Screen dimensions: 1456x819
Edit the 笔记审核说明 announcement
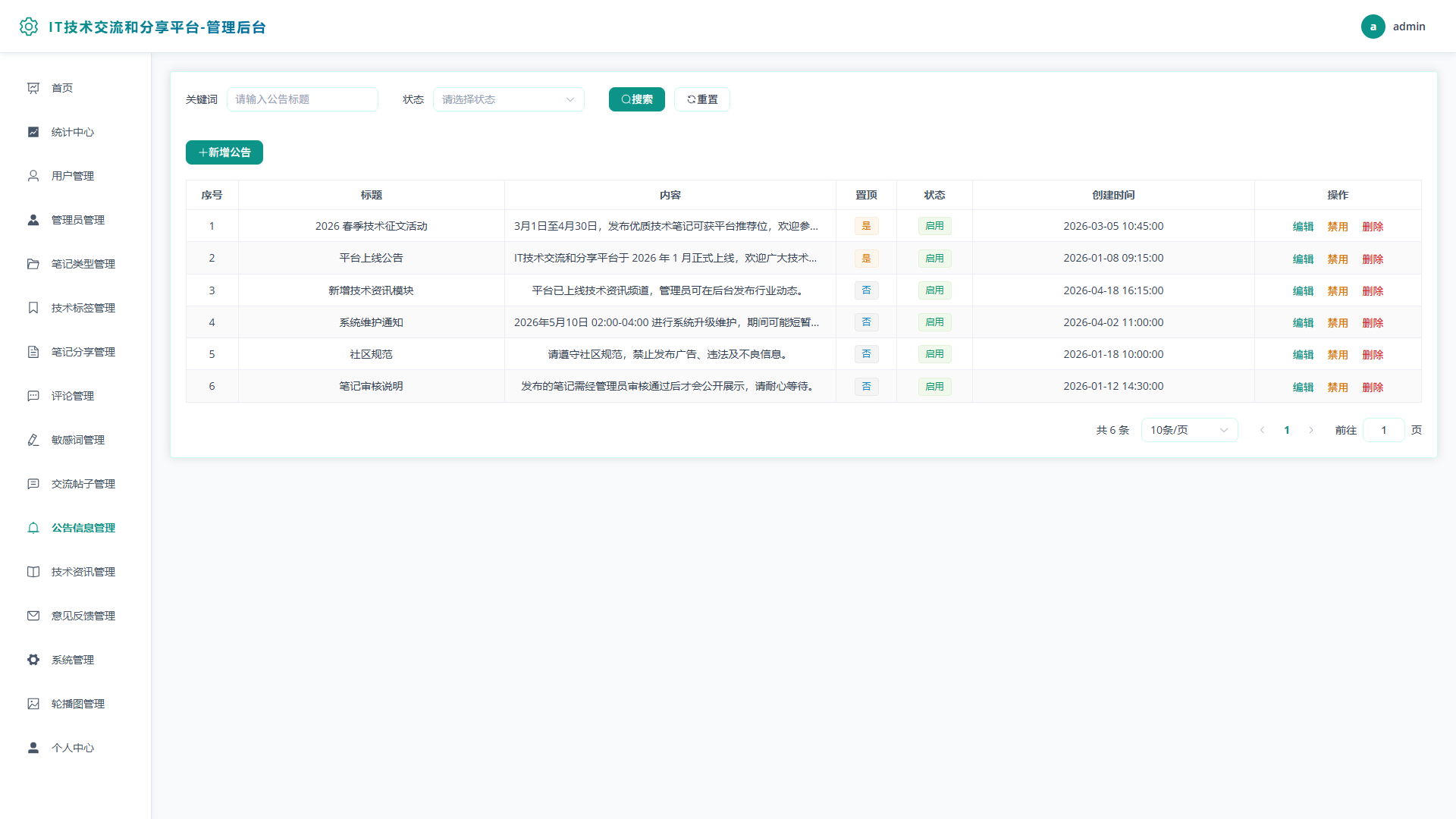point(1303,388)
